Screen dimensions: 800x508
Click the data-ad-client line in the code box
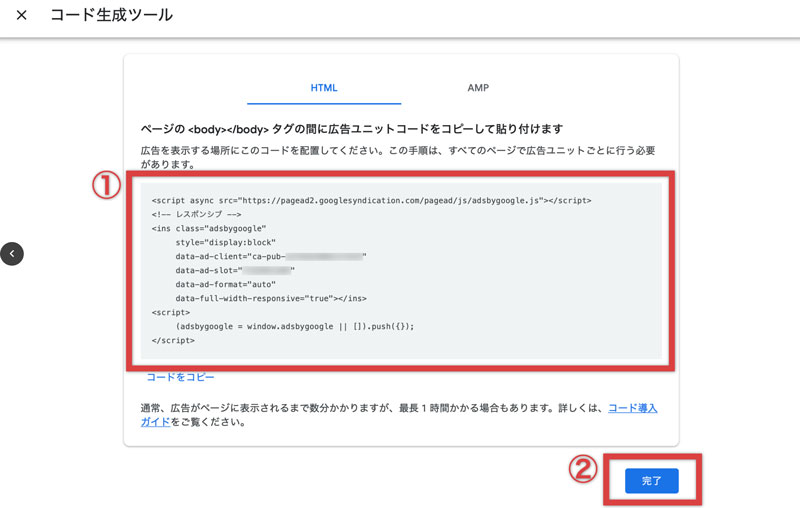click(271, 256)
